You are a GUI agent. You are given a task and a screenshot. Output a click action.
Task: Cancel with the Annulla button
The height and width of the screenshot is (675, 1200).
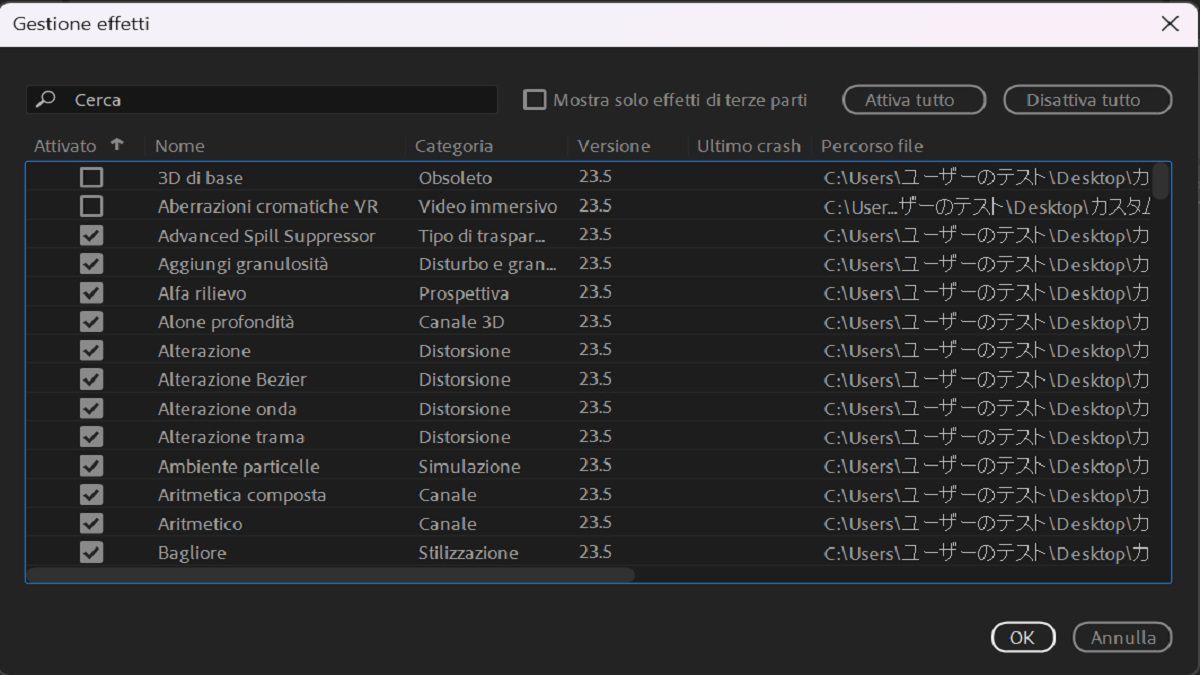pyautogui.click(x=1123, y=637)
